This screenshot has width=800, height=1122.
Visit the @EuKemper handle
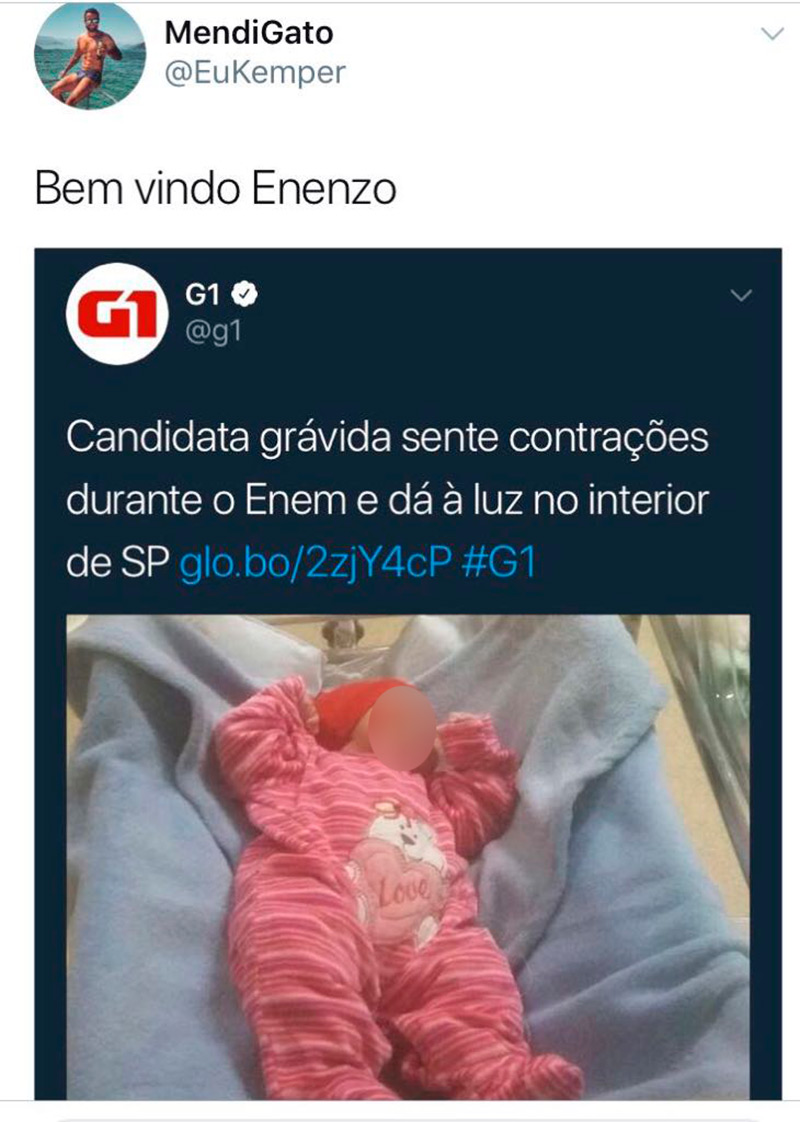click(255, 72)
